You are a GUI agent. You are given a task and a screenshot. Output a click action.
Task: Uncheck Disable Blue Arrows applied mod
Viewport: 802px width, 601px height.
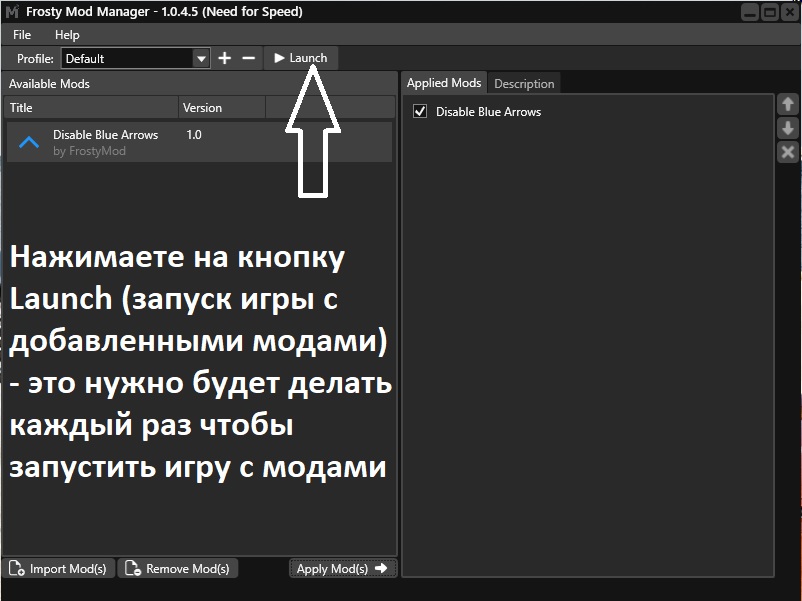(x=420, y=111)
